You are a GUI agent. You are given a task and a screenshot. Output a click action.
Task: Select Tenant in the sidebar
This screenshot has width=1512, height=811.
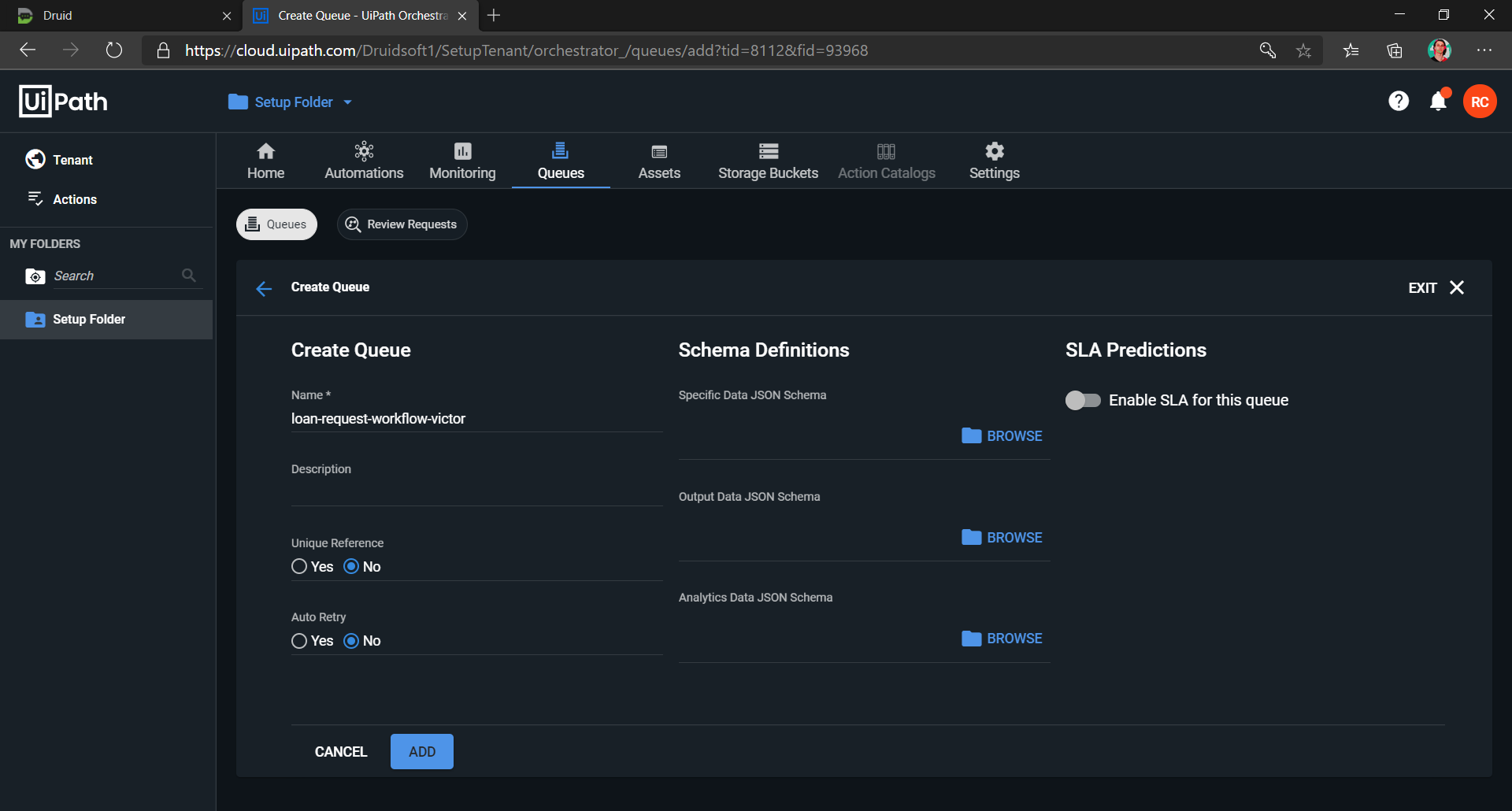[59, 159]
